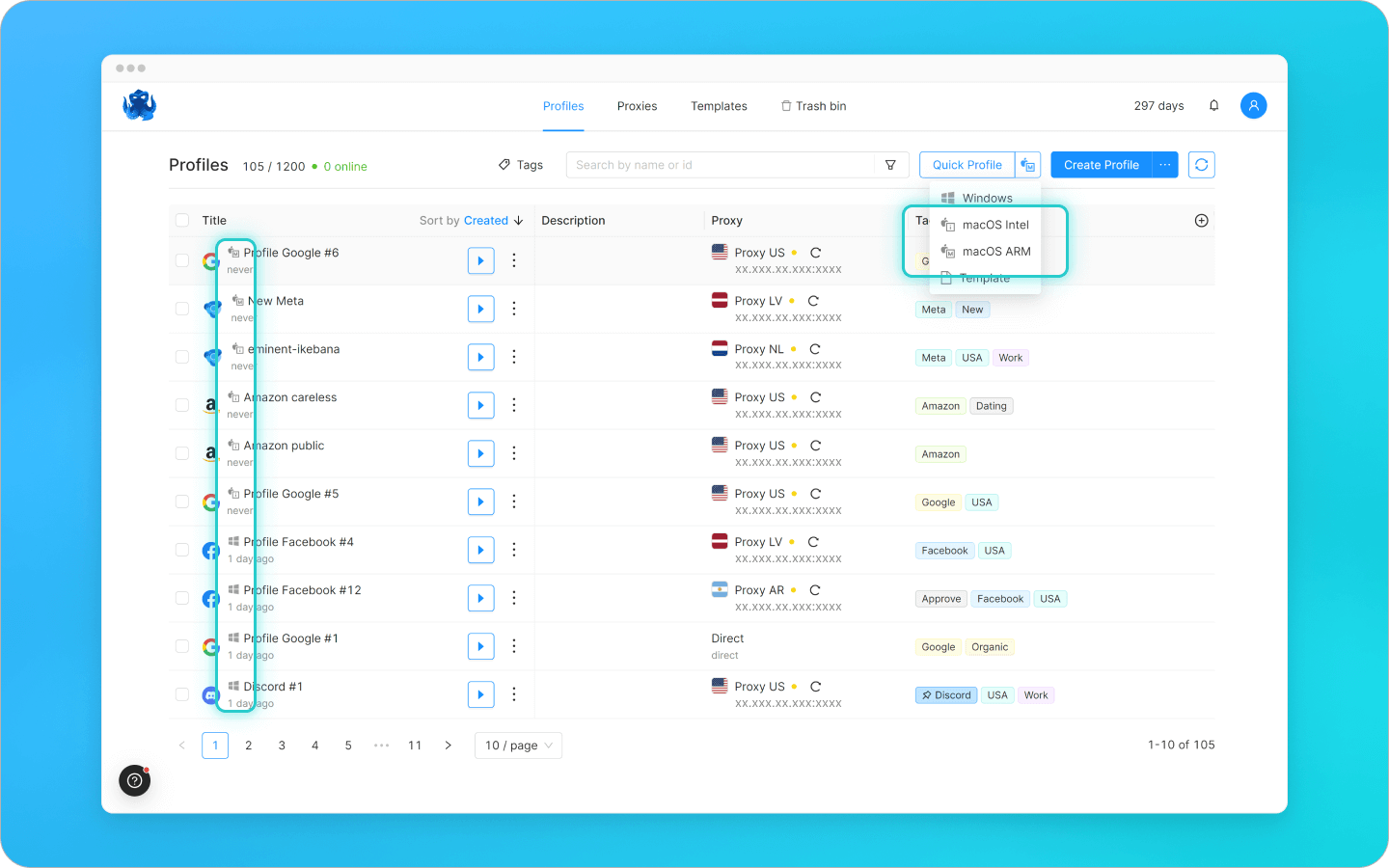Select the checkbox for Profile Google #6

[x=182, y=260]
